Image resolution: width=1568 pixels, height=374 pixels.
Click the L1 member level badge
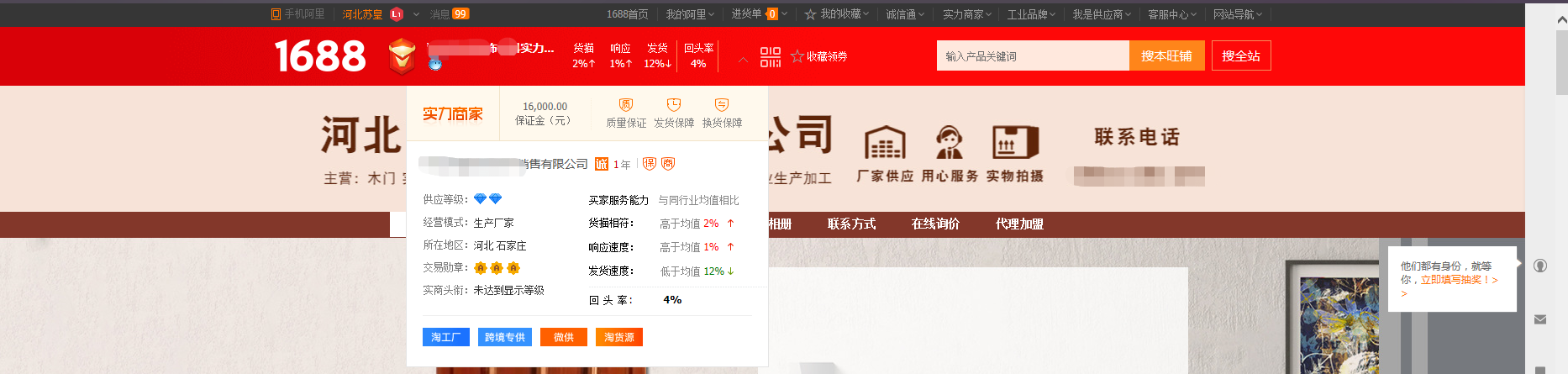pyautogui.click(x=397, y=14)
